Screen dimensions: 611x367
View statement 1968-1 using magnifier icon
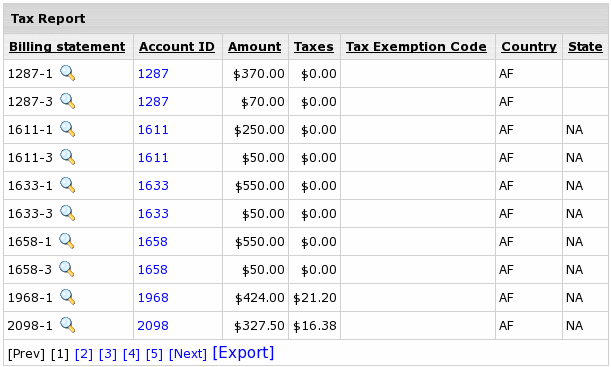click(67, 297)
